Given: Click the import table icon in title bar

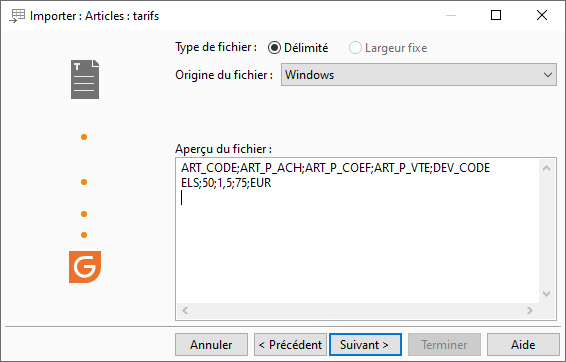Looking at the screenshot, I should (x=17, y=16).
